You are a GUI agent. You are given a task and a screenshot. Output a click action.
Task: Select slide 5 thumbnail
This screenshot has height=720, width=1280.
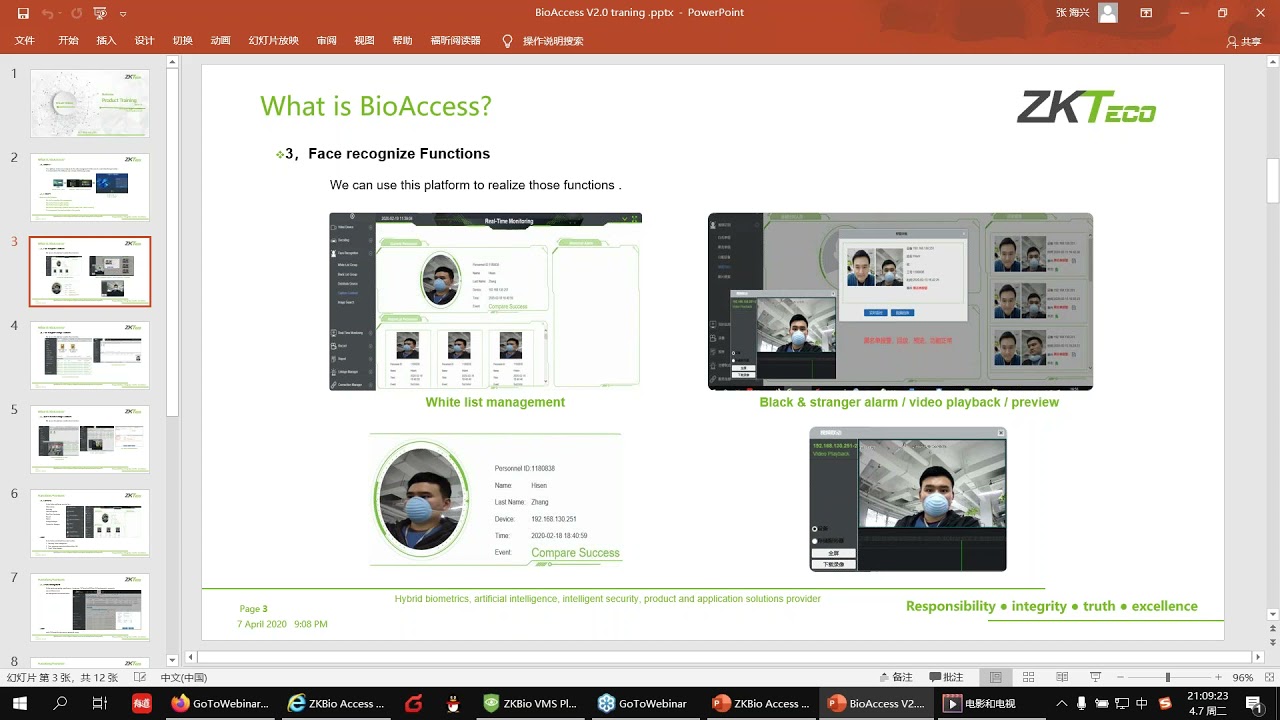[90, 439]
